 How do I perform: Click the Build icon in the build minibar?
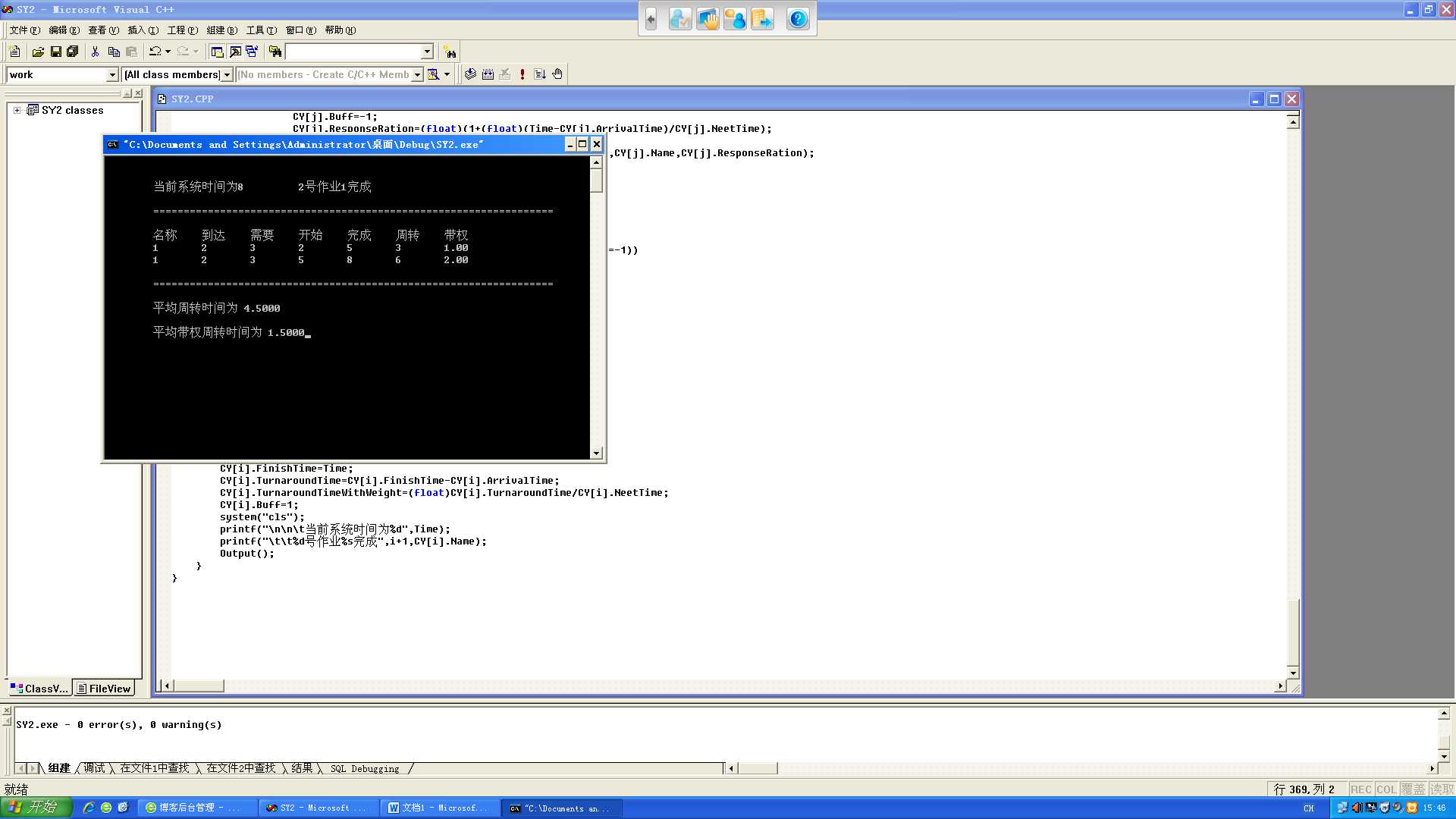click(488, 74)
